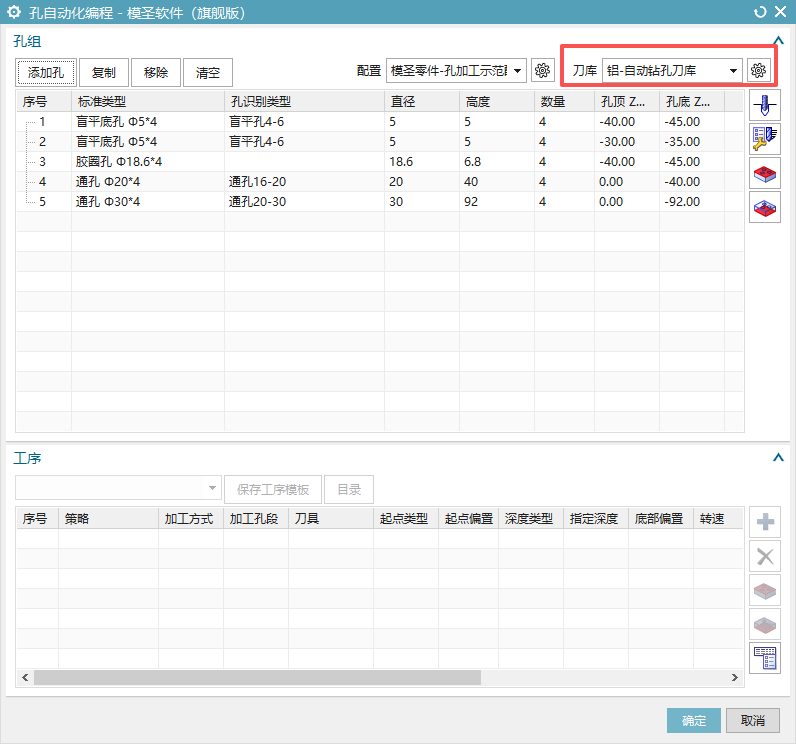Open the operation template dropdown in 工序
Viewport: 796px width, 744px height.
coord(118,488)
